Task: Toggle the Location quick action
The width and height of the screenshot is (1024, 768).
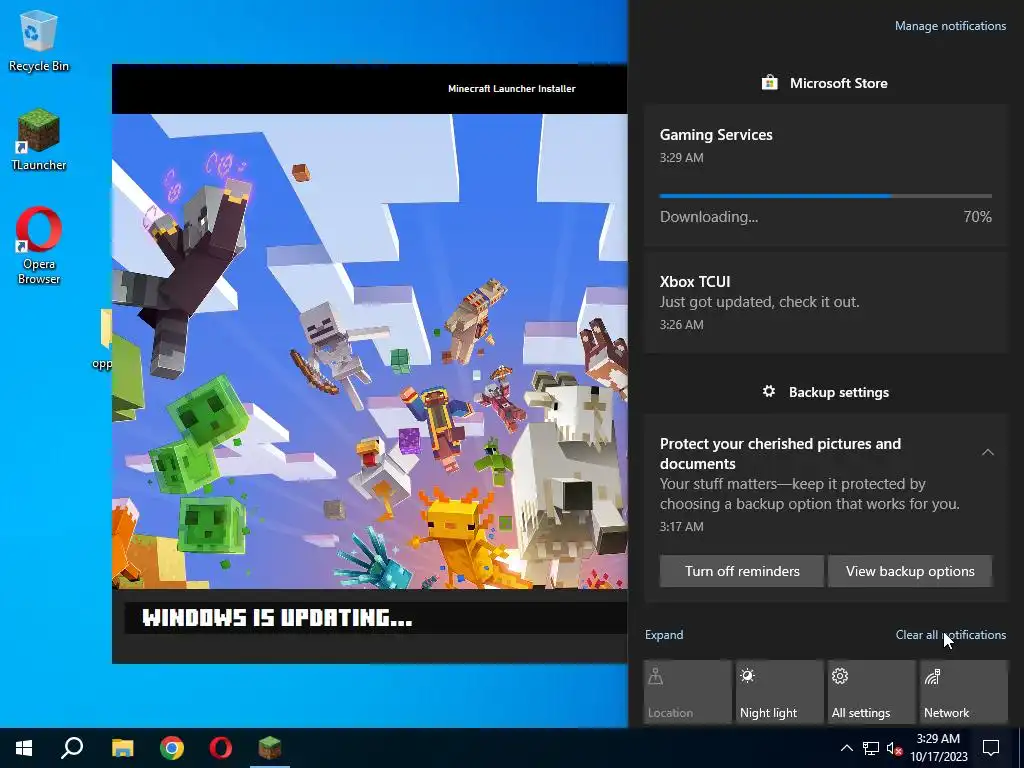Action: pos(687,692)
